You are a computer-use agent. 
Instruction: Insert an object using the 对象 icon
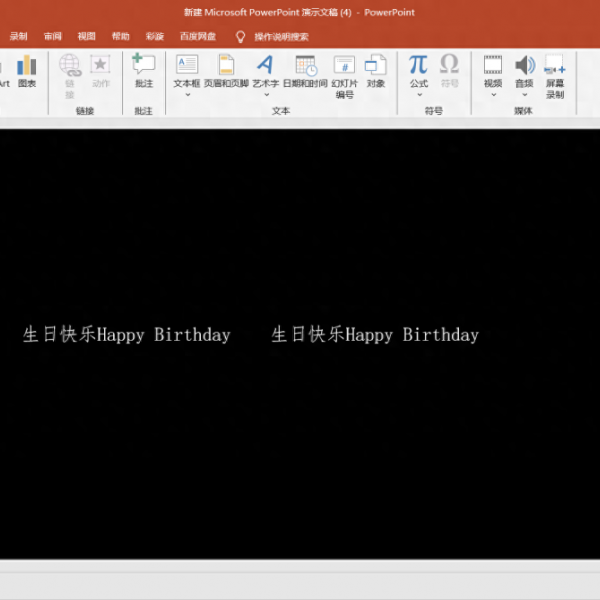click(x=375, y=70)
